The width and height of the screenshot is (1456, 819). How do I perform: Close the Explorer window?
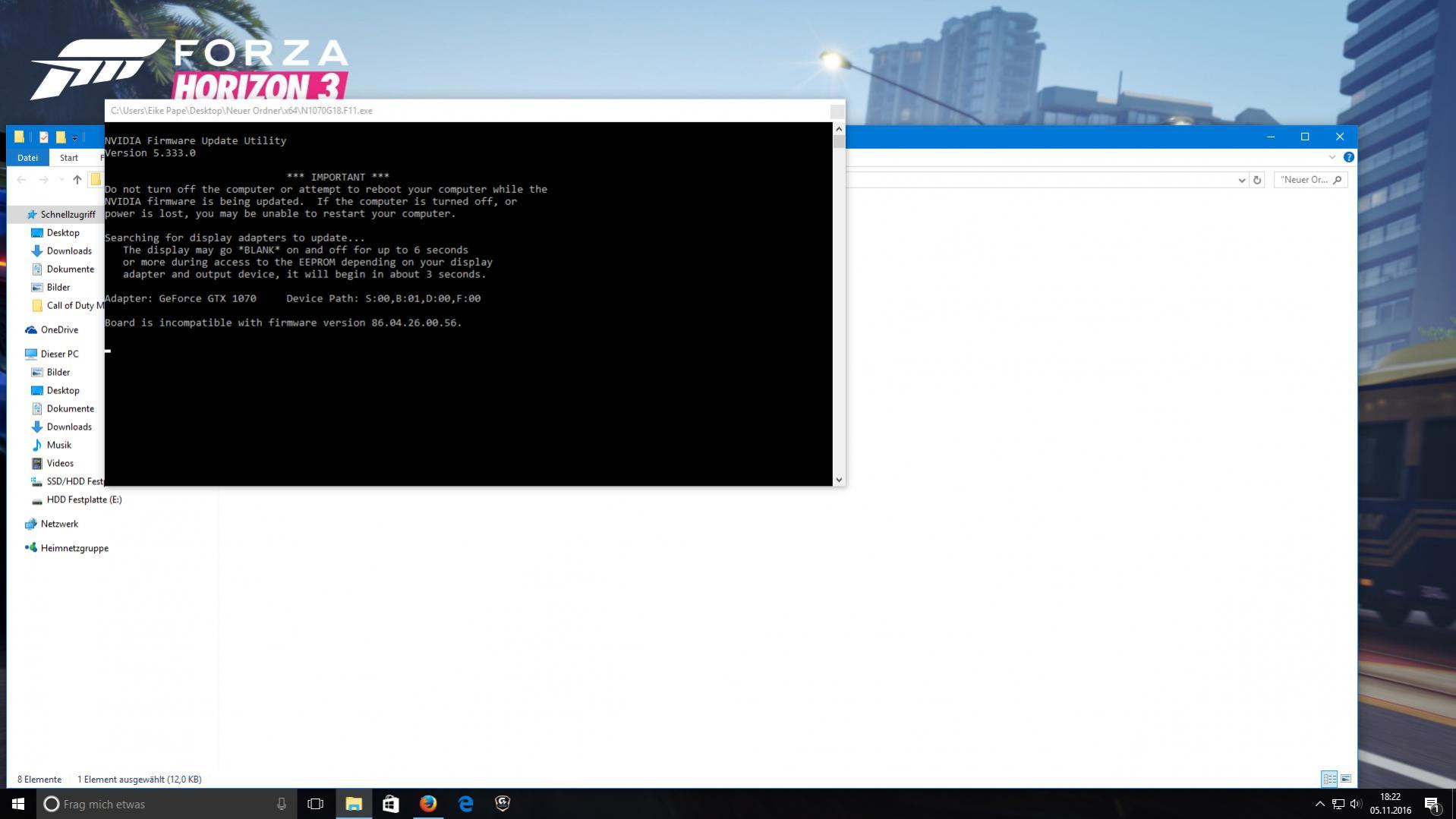coord(1340,137)
